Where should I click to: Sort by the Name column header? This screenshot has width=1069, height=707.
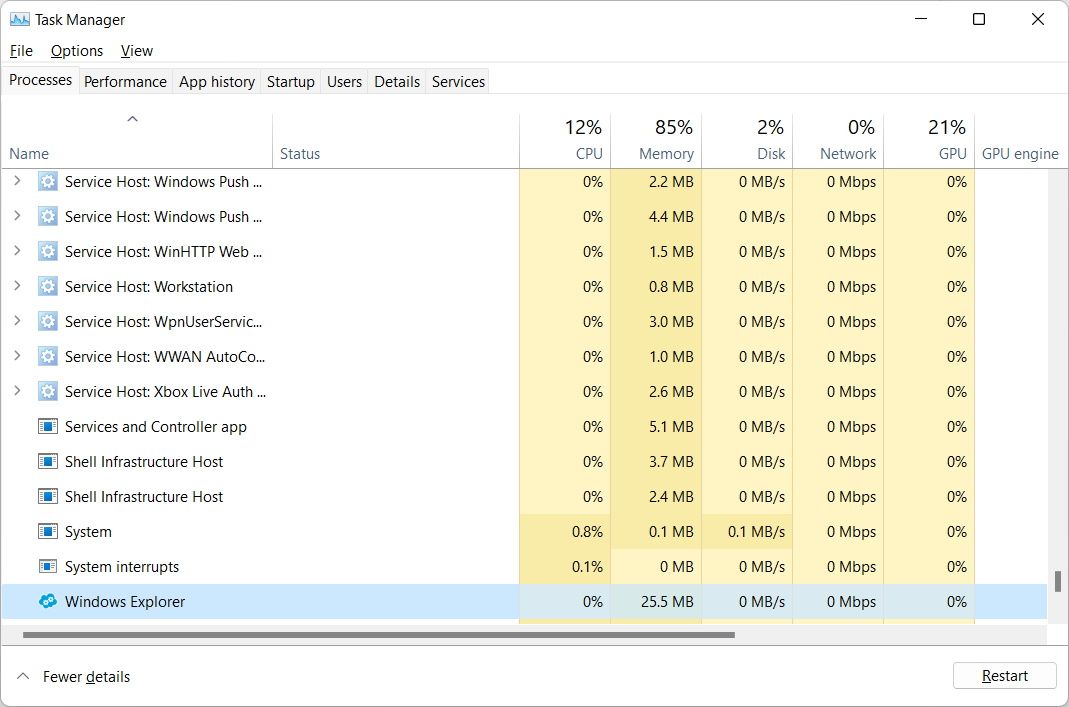137,140
